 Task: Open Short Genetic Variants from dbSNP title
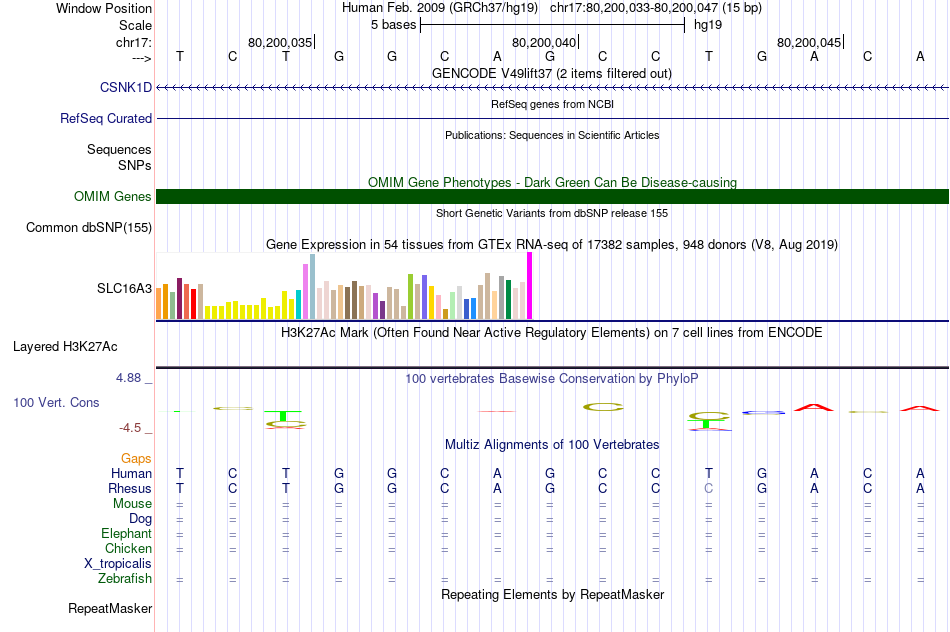click(x=552, y=213)
